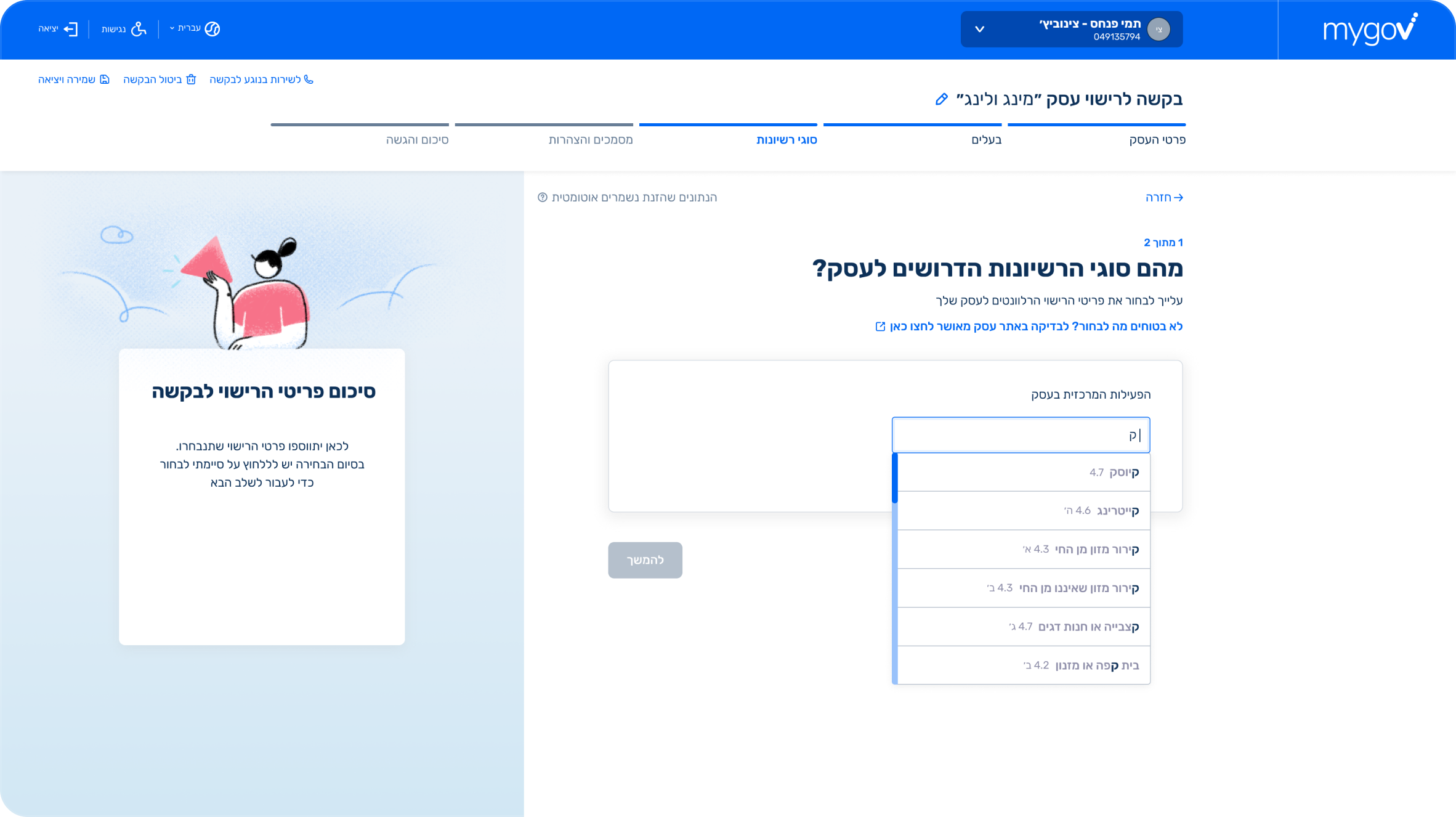1456x817 pixels.
Task: Click the phone icon for service contact
Action: pos(309,79)
